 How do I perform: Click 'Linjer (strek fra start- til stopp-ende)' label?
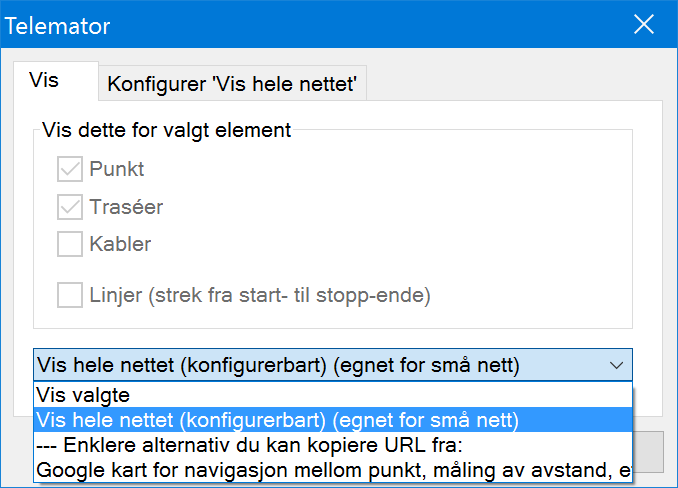point(260,295)
